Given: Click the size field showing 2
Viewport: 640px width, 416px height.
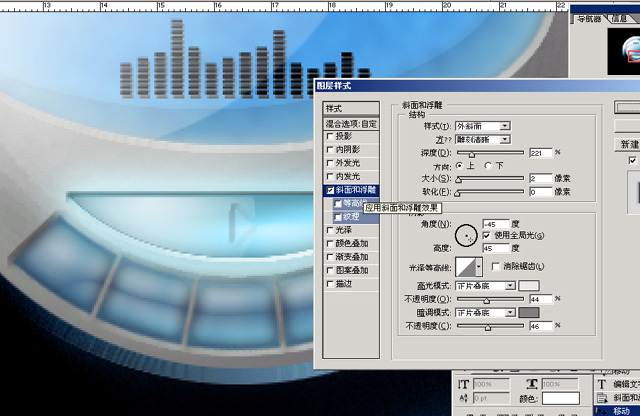Looking at the screenshot, I should coord(541,178).
